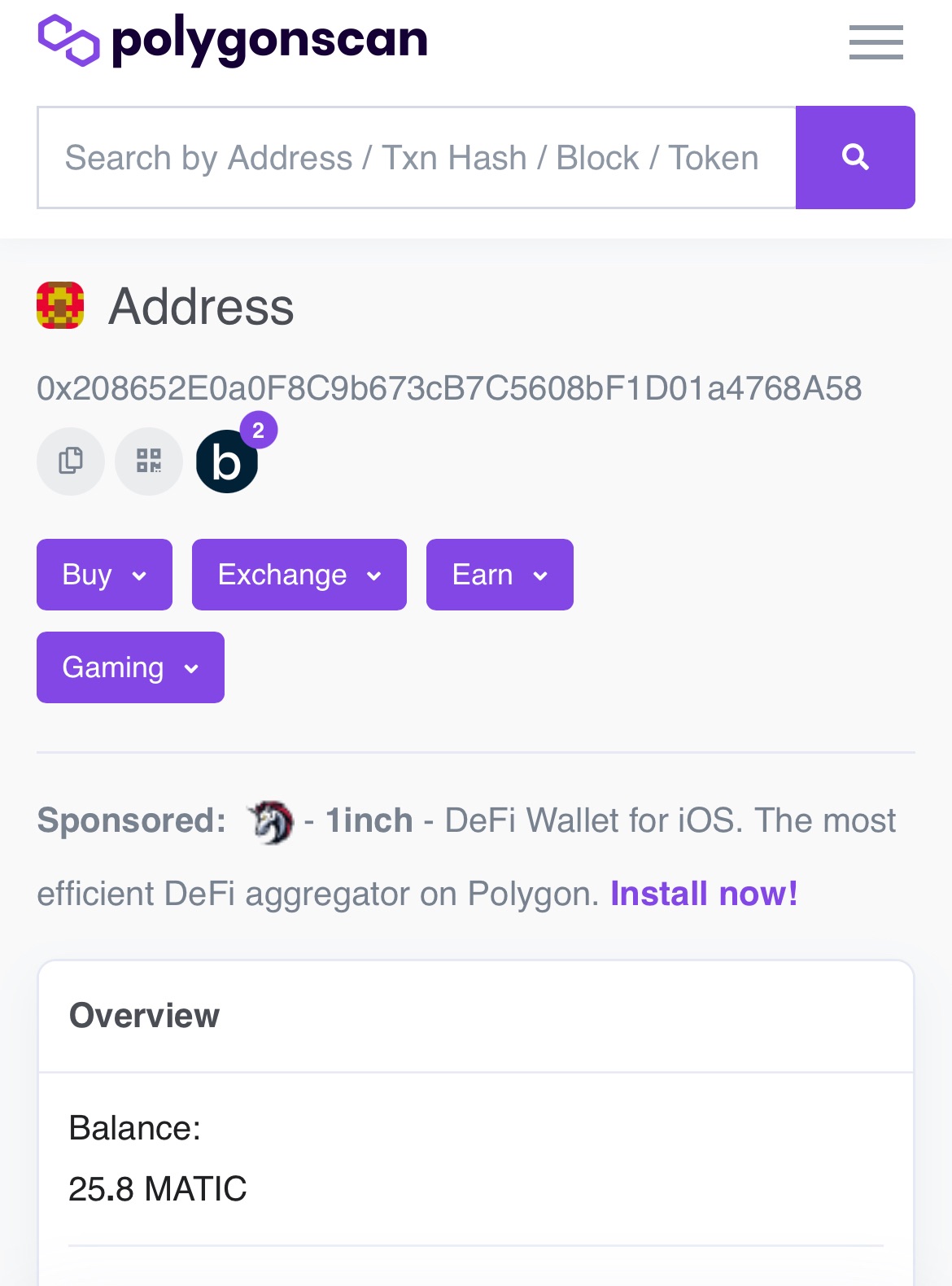Click the notification badge showing 2
This screenshot has width=952, height=1286.
click(259, 431)
